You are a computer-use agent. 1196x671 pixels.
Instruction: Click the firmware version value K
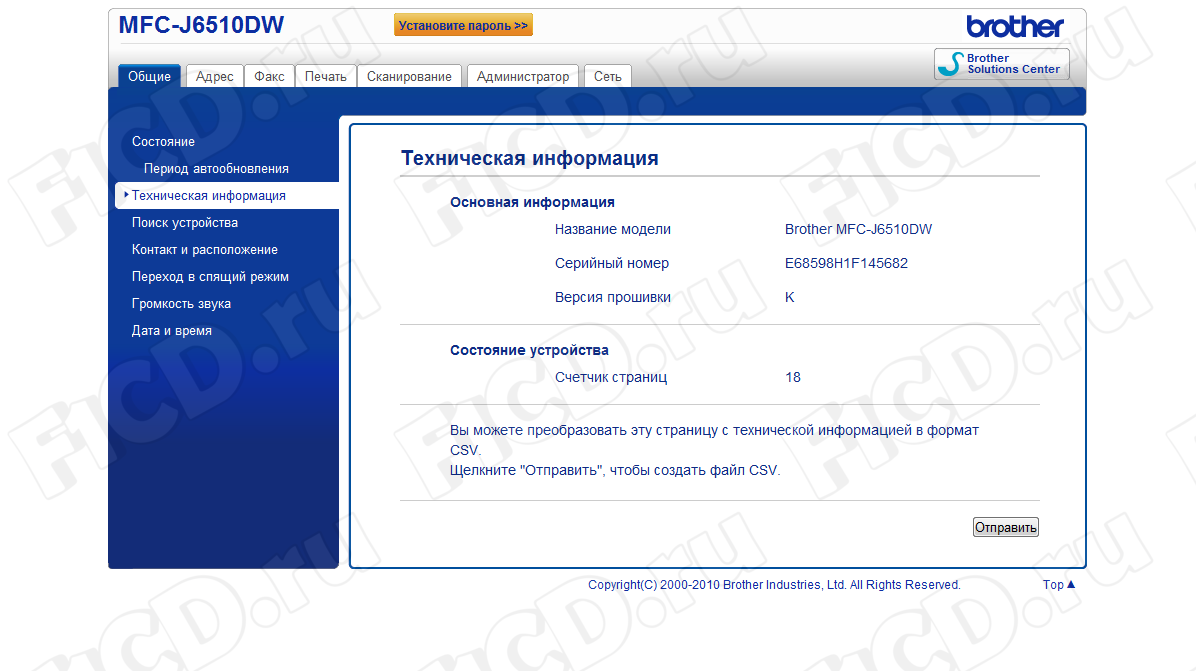click(789, 297)
